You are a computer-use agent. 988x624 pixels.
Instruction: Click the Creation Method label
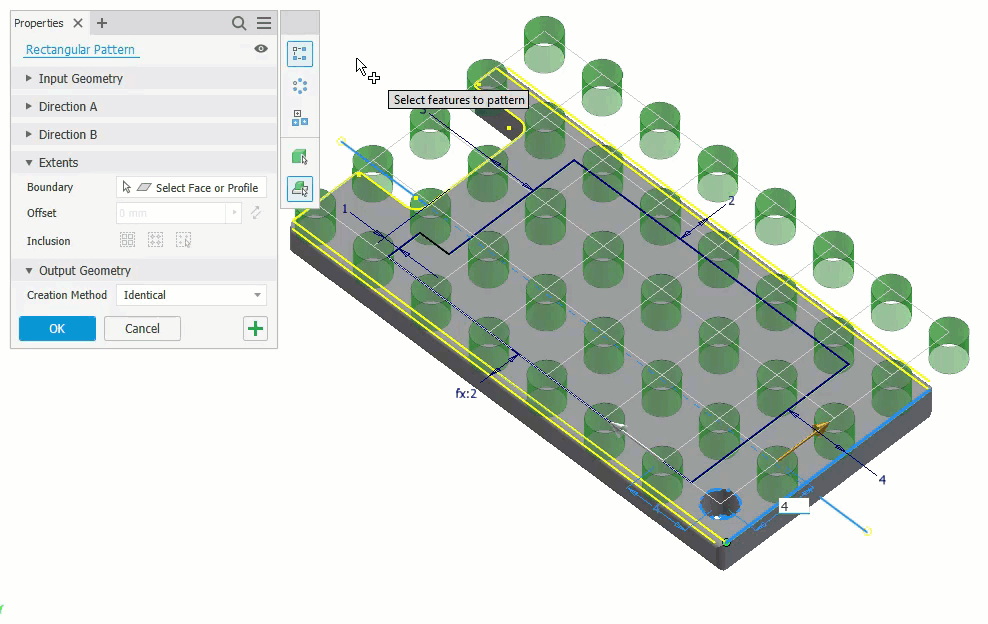67,295
